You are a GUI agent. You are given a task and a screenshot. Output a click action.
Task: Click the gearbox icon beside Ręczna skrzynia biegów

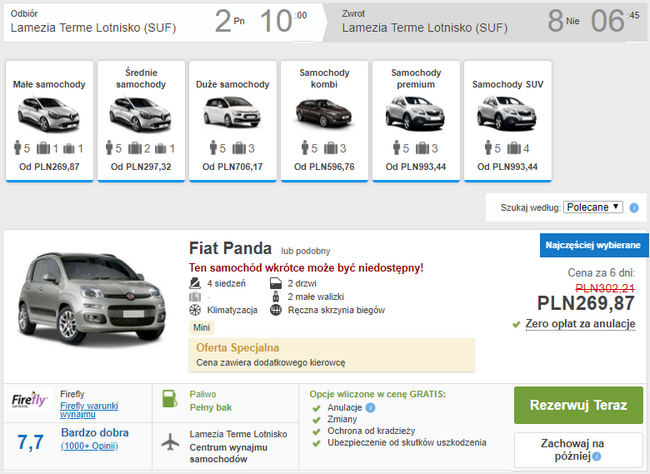[x=276, y=310]
